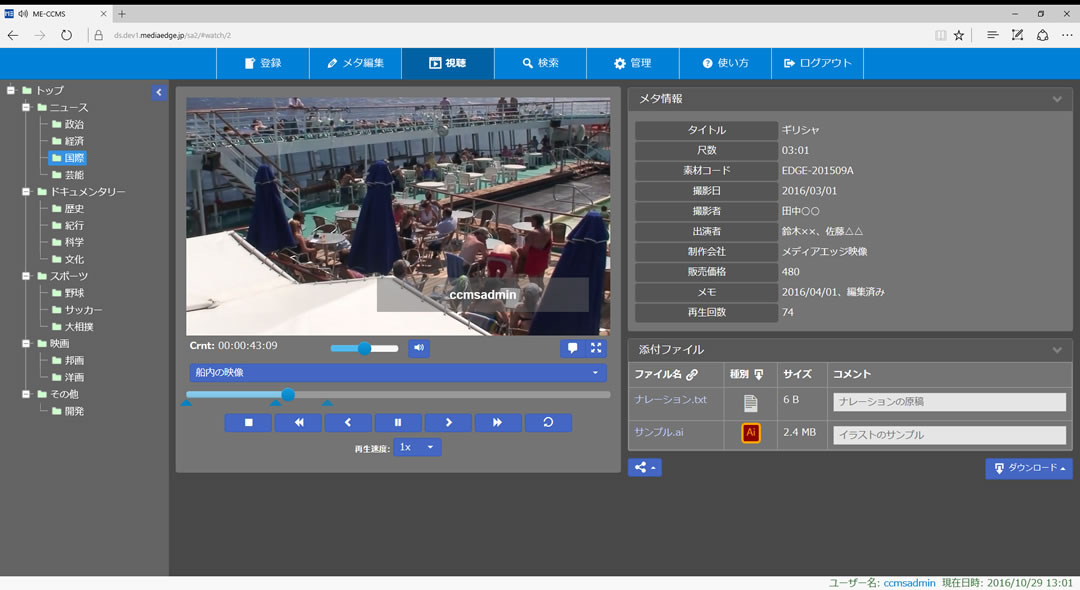
Task: Jump to the first chapter marker
Action: coord(187,403)
